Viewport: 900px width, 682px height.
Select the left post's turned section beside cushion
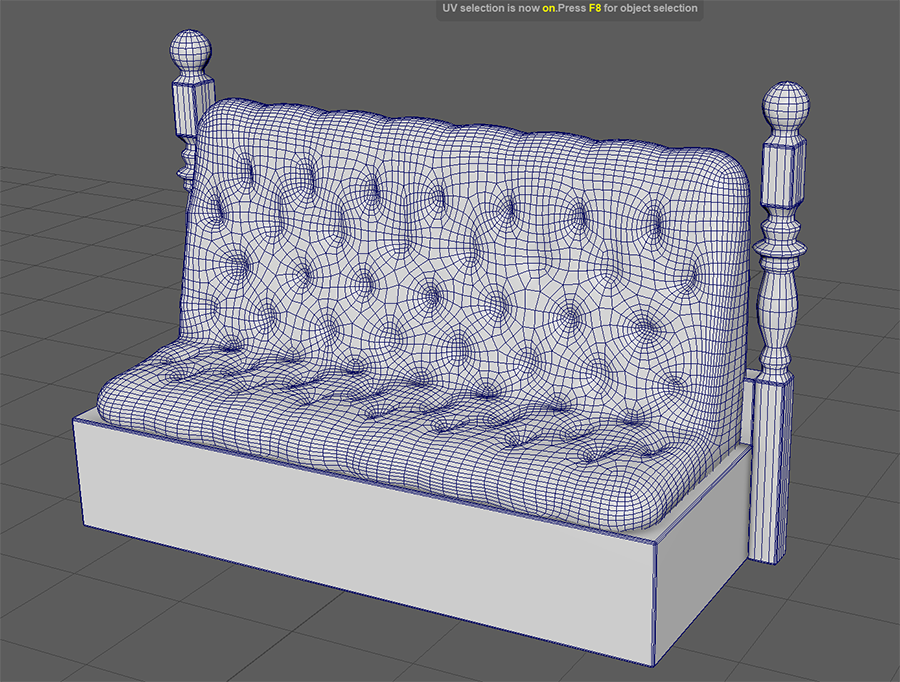point(187,160)
